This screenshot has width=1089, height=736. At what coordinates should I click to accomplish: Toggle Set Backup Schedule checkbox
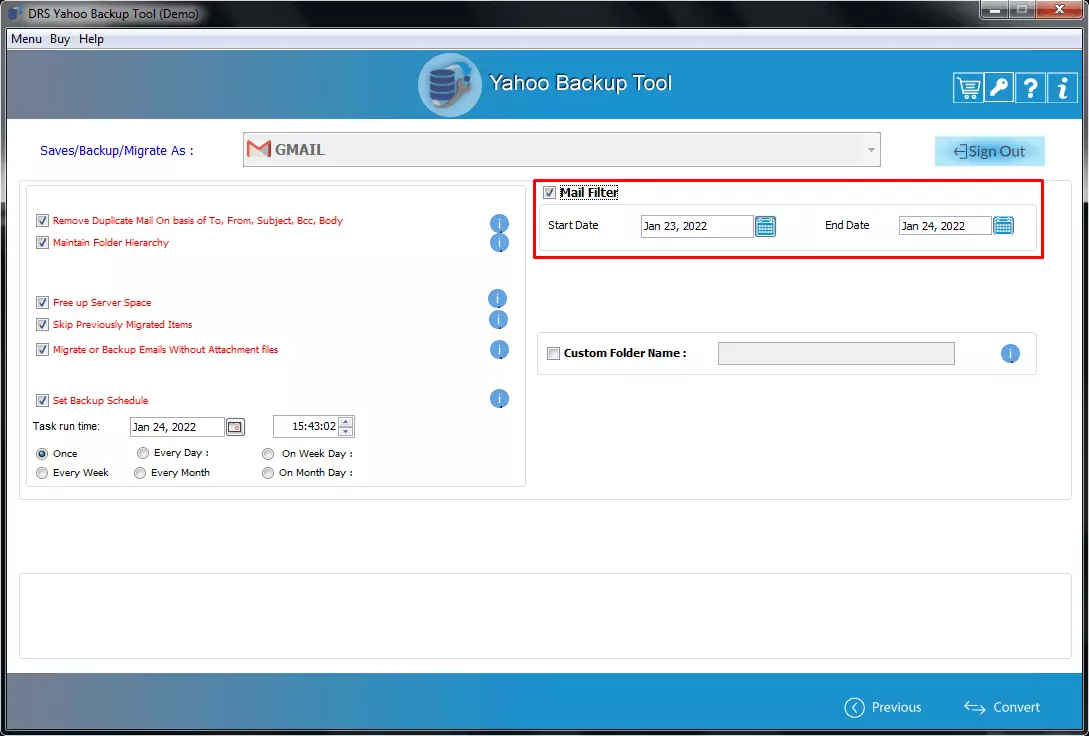coord(42,401)
